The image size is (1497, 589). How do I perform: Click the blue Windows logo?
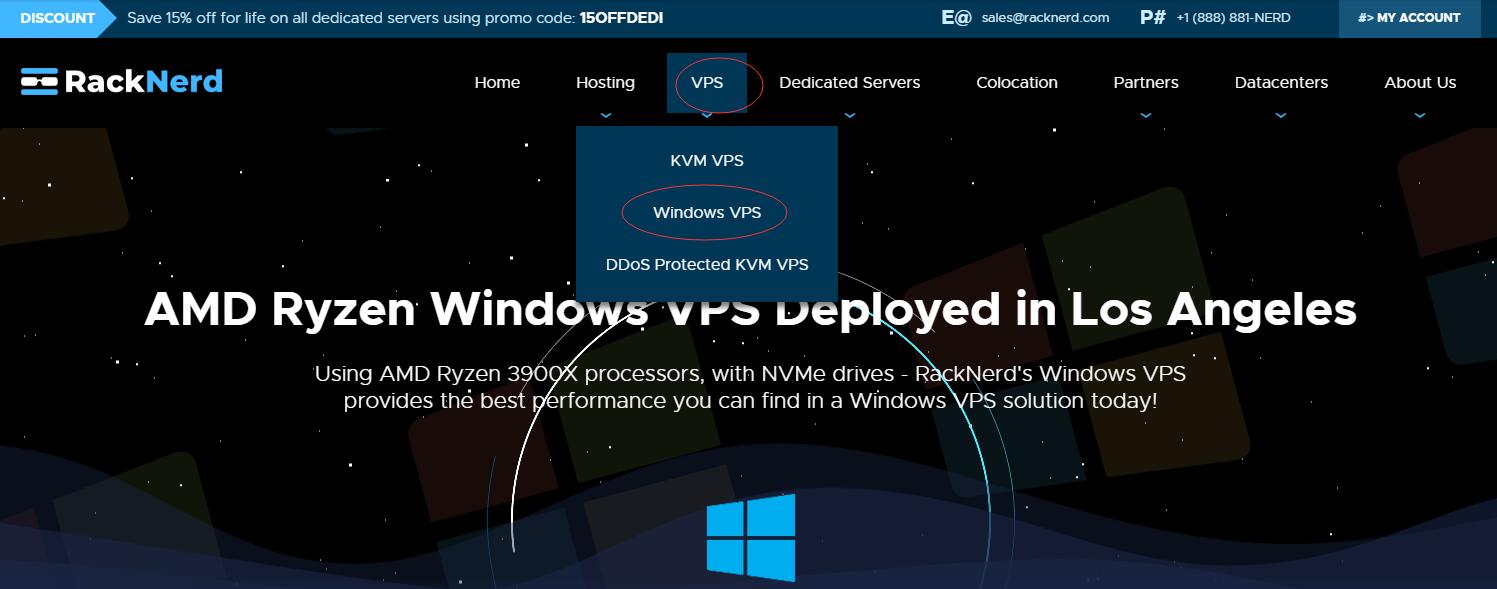point(751,537)
